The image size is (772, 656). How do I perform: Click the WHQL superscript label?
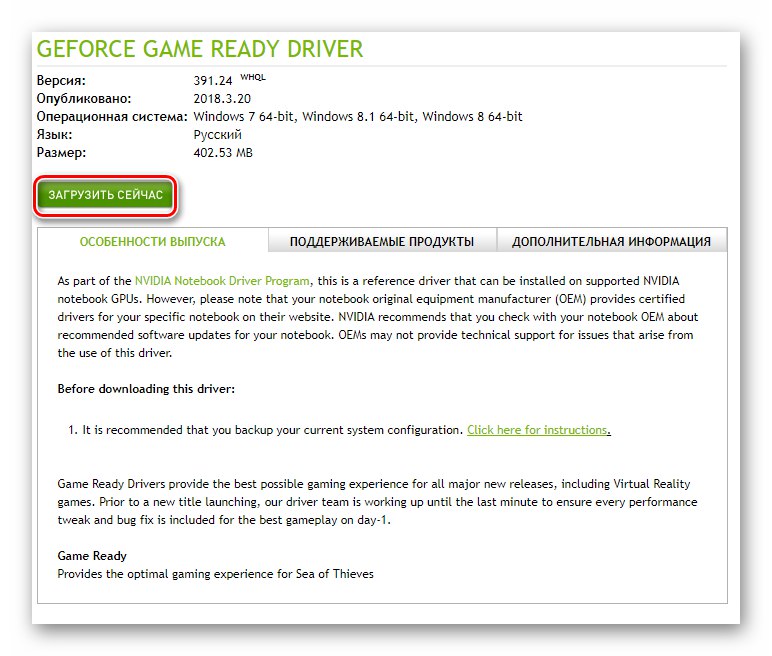tap(253, 77)
